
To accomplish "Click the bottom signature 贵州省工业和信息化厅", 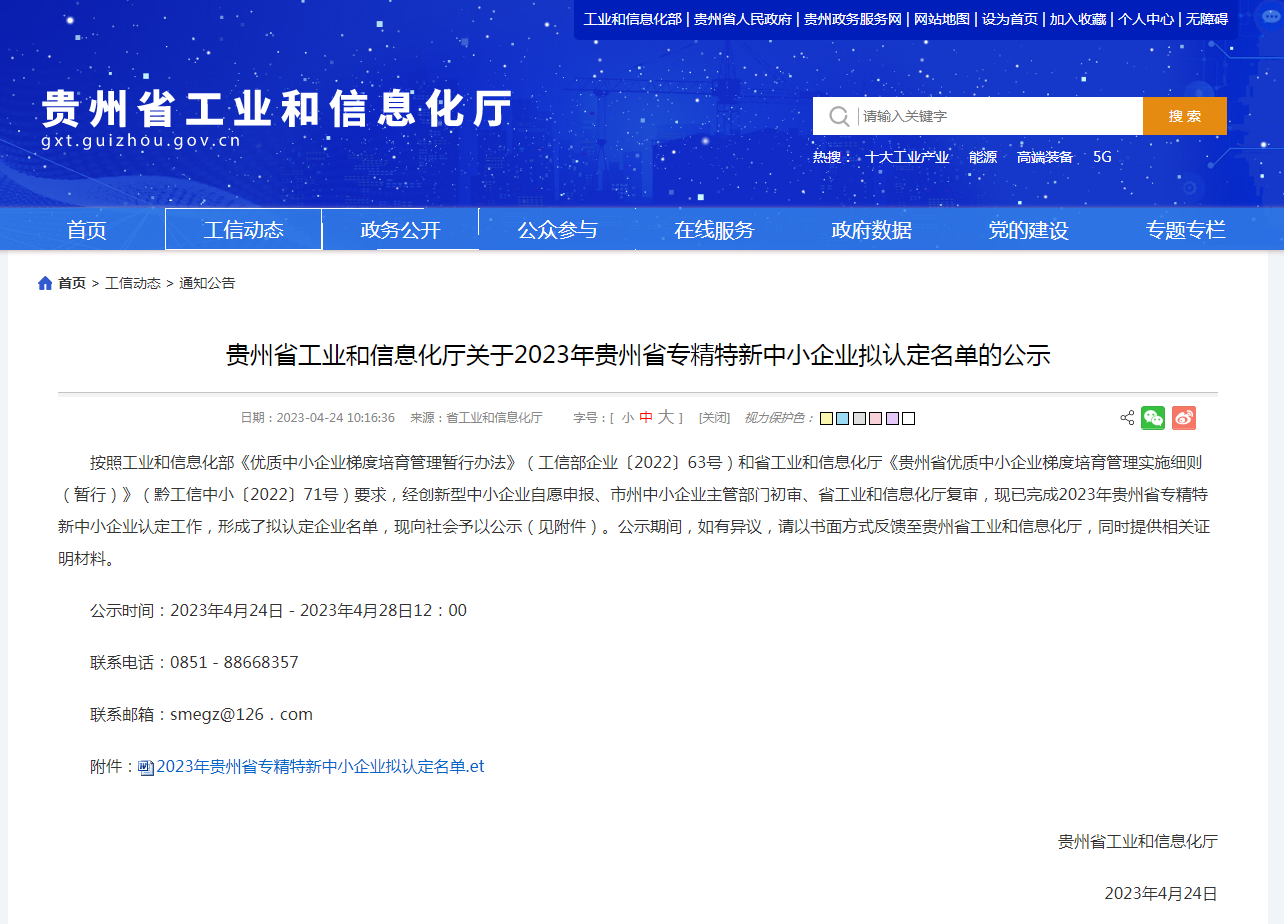I will pyautogui.click(x=1138, y=842).
